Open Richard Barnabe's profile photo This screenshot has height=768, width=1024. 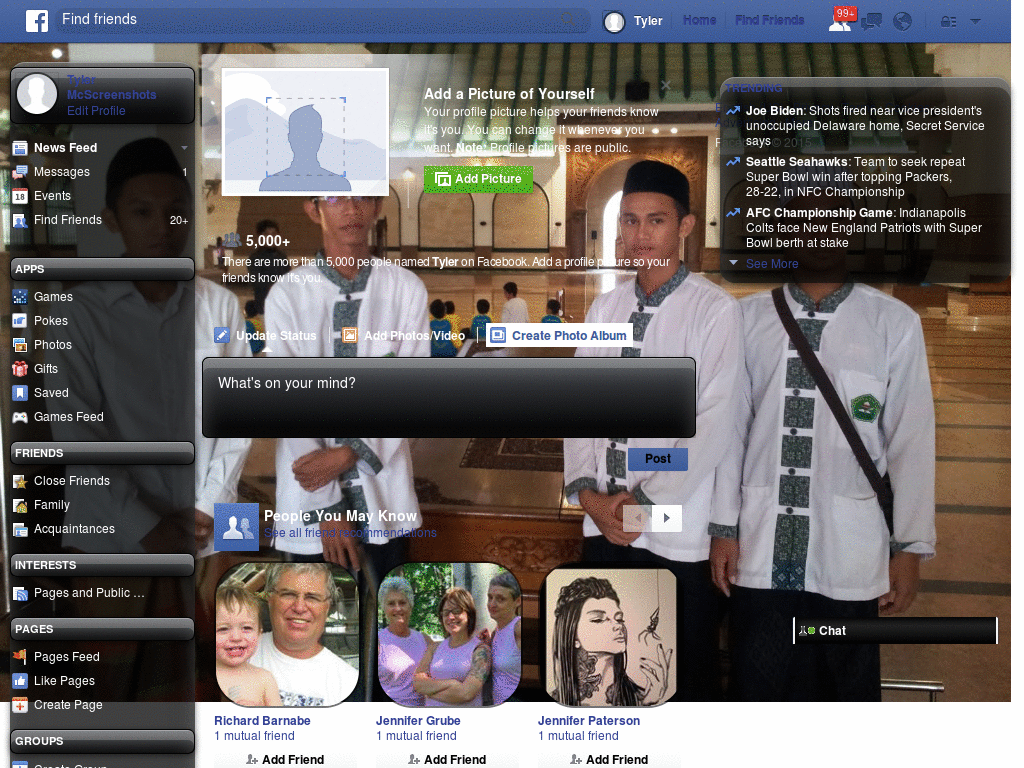[x=287, y=635]
